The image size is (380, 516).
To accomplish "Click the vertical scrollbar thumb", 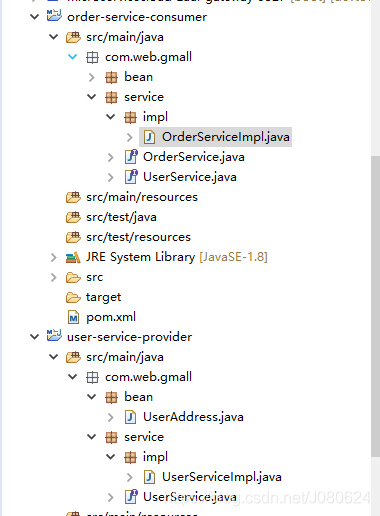I will (x=375, y=306).
